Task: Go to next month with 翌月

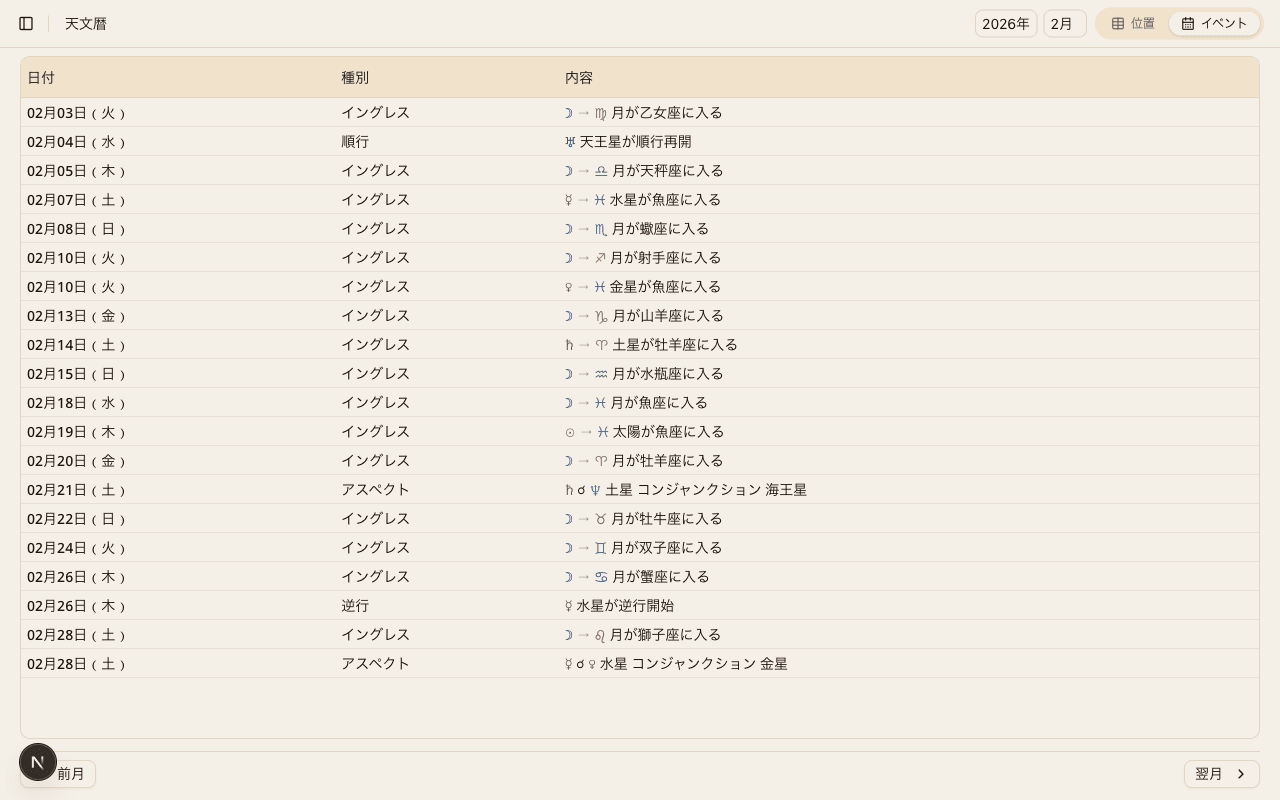Action: point(1221,774)
